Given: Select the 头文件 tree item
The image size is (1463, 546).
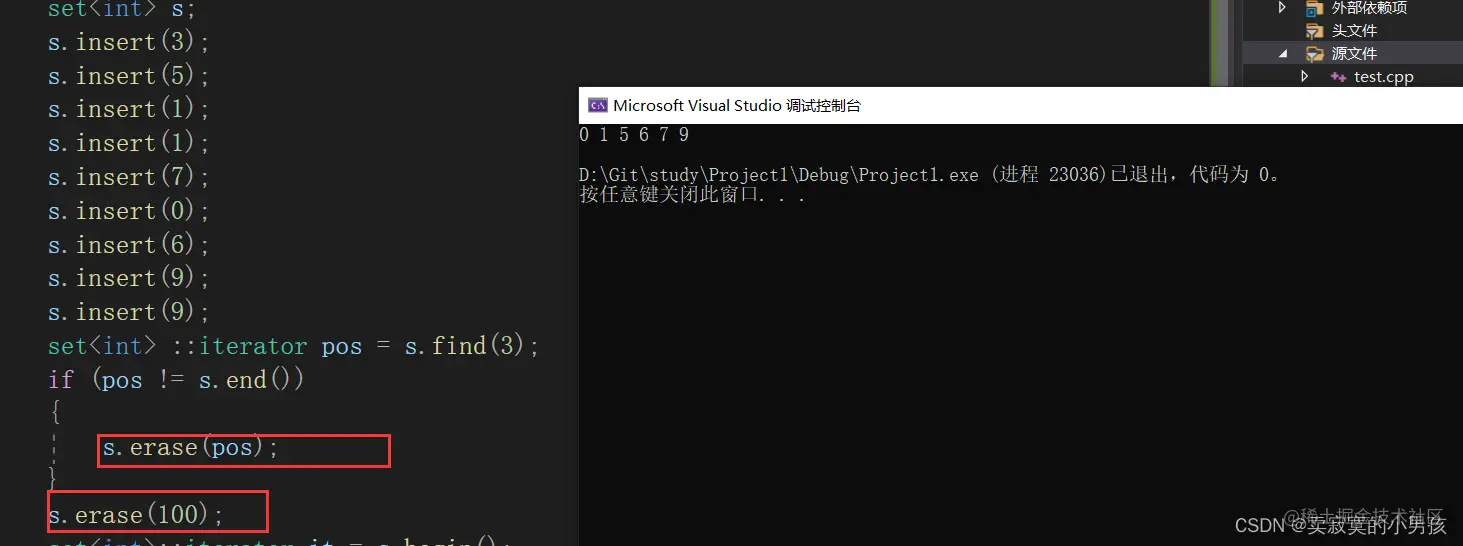Looking at the screenshot, I should (x=1354, y=31).
